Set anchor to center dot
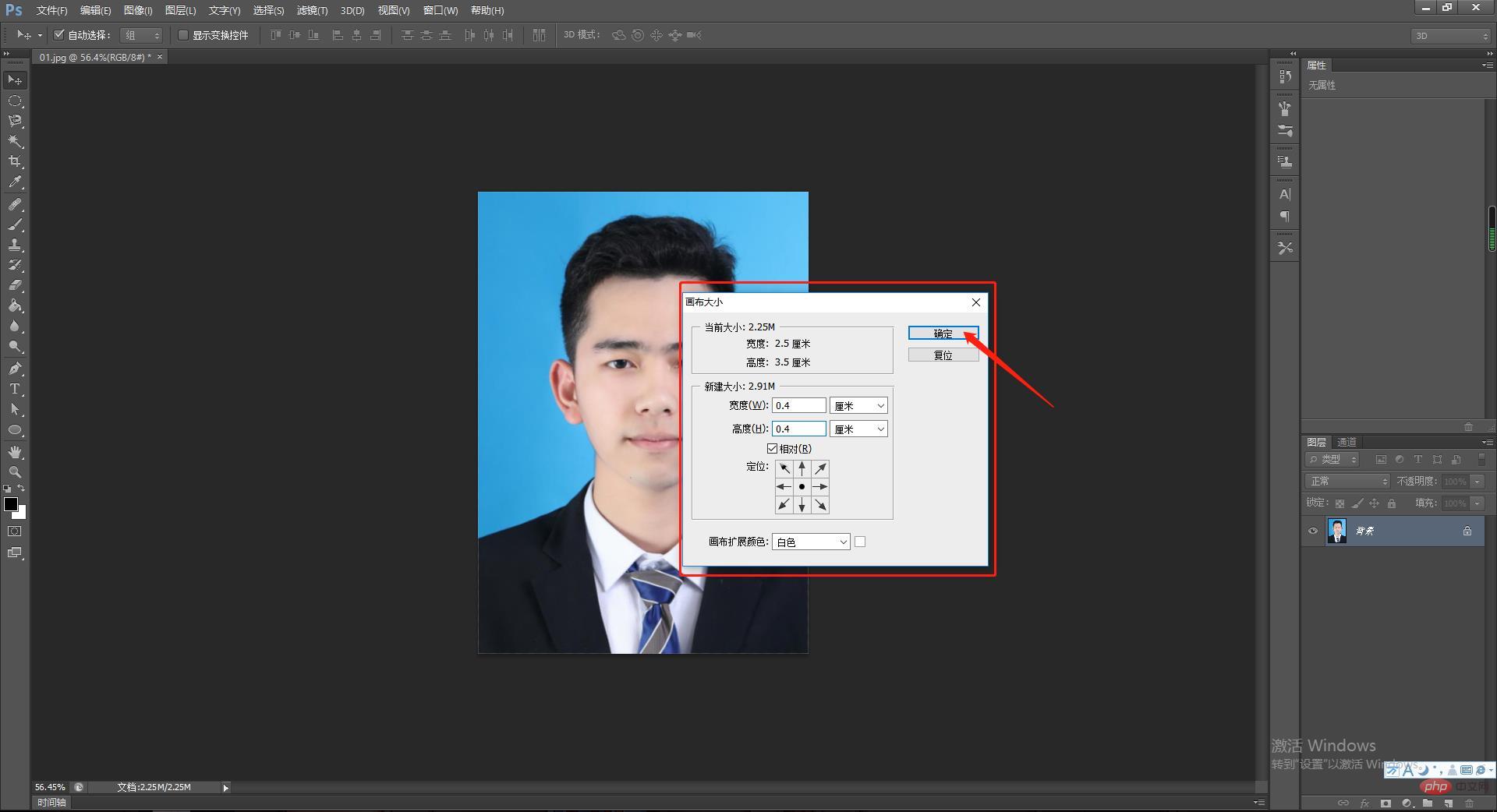 pos(802,486)
